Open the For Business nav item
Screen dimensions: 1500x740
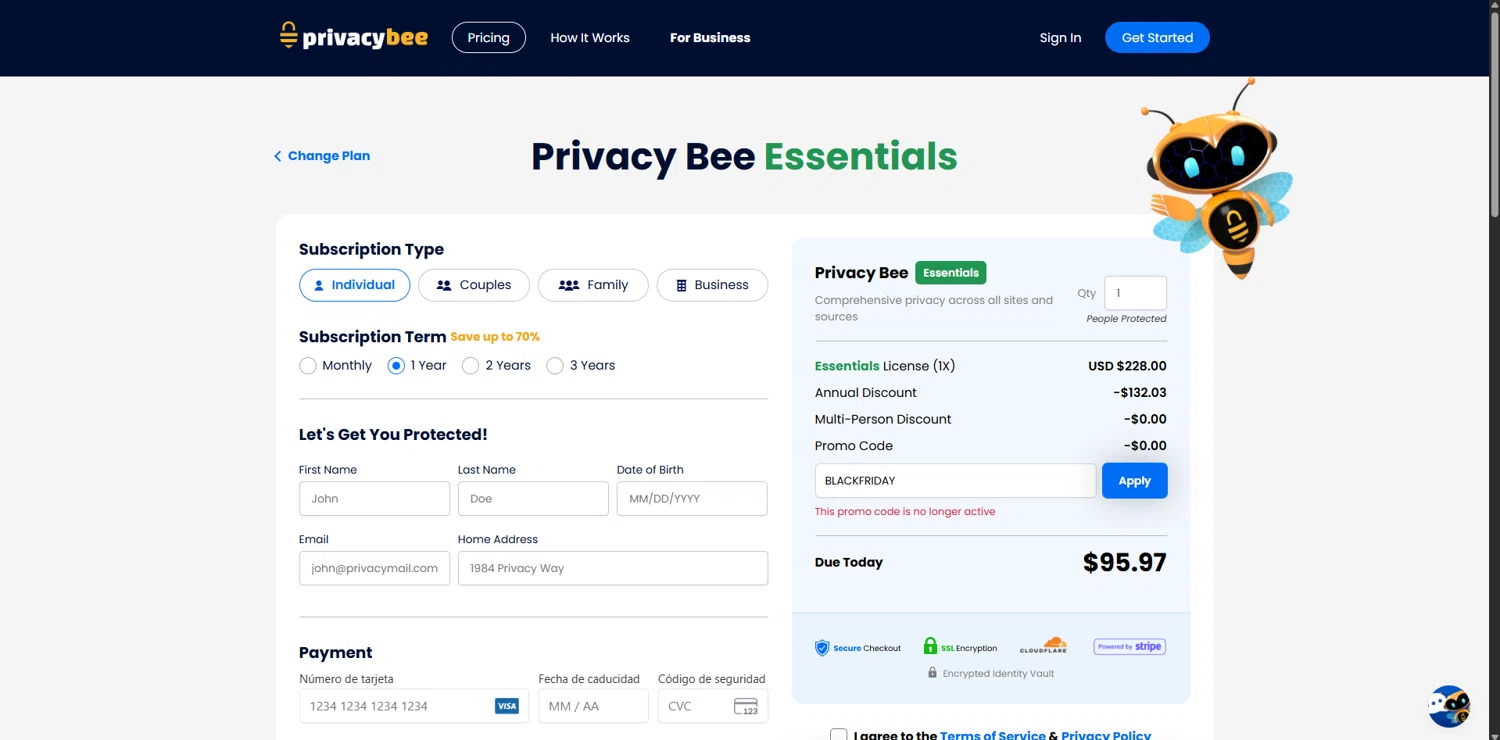[x=710, y=38]
